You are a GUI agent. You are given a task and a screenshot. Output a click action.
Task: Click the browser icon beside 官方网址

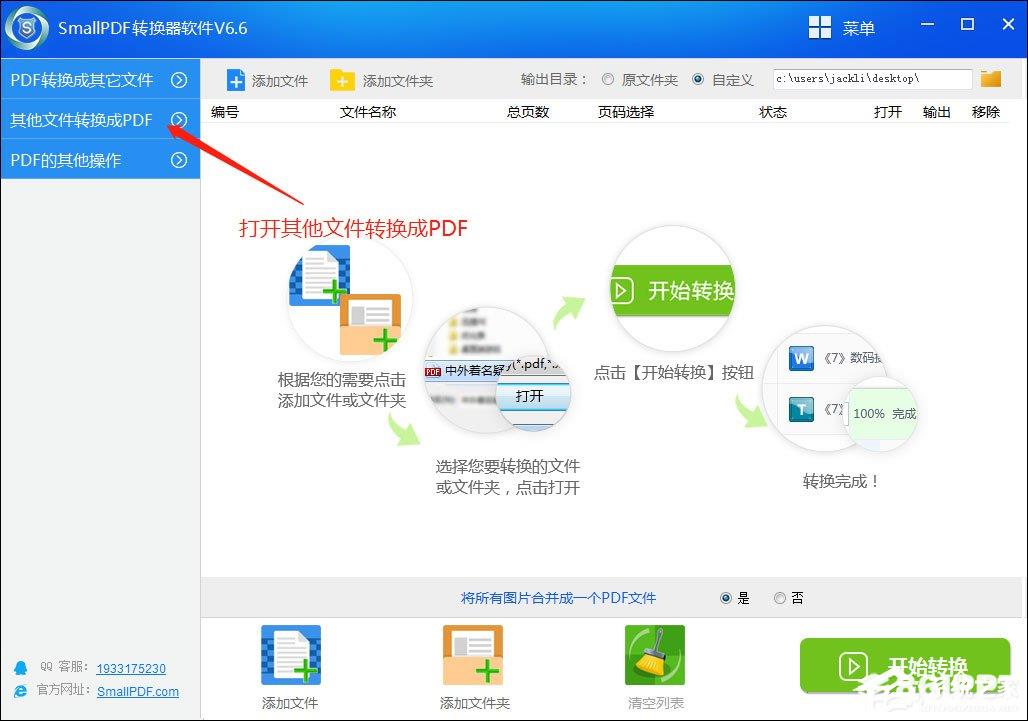[20, 691]
